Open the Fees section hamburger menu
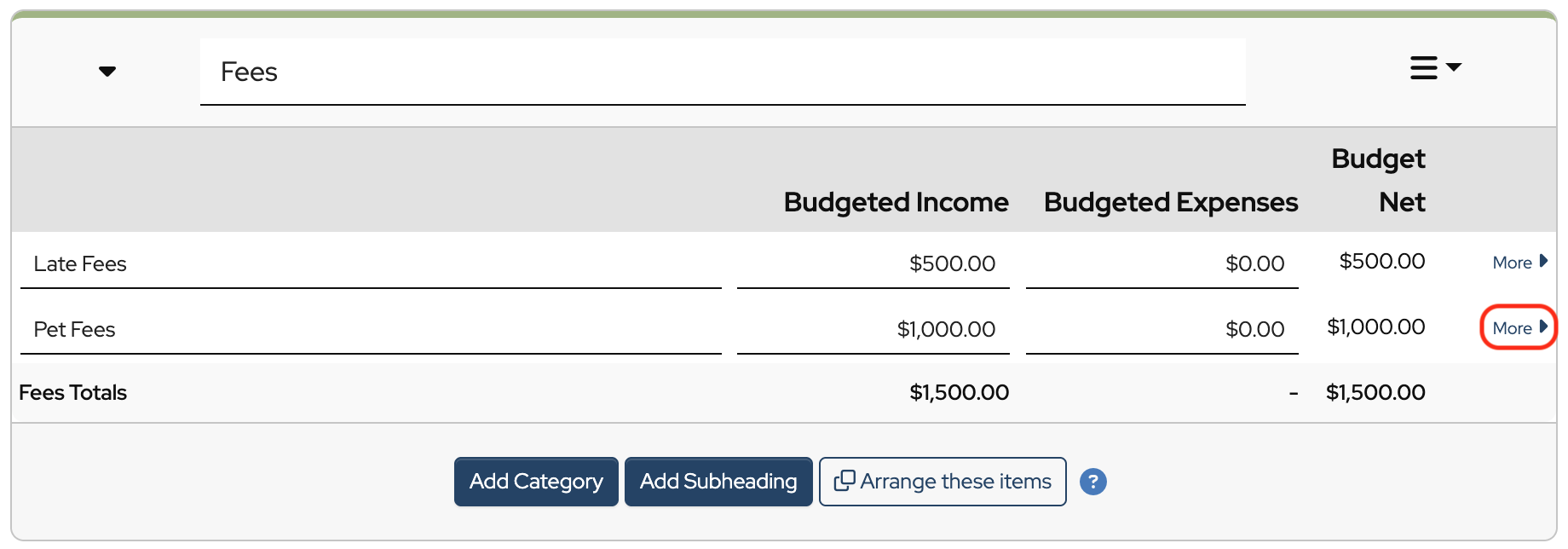This screenshot has height=549, width=1568. [x=1434, y=67]
